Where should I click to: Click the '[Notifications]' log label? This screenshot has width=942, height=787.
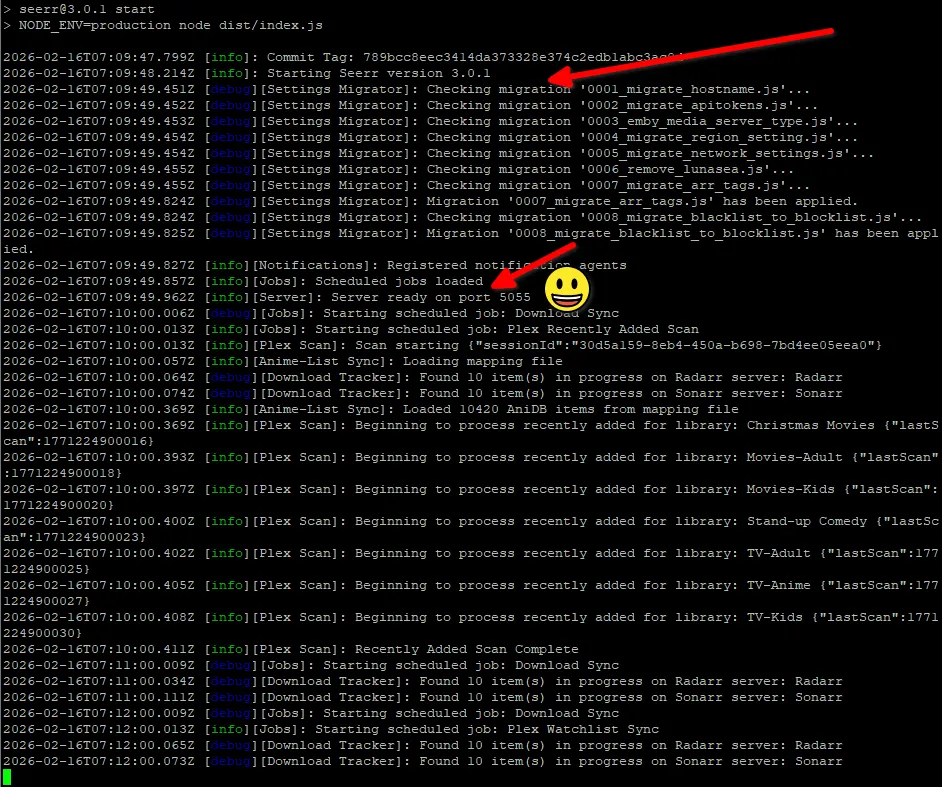click(x=315, y=265)
